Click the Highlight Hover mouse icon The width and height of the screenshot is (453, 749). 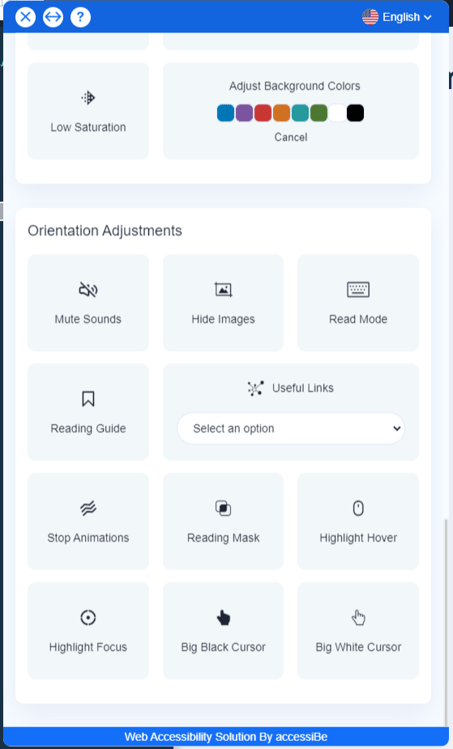coord(358,508)
